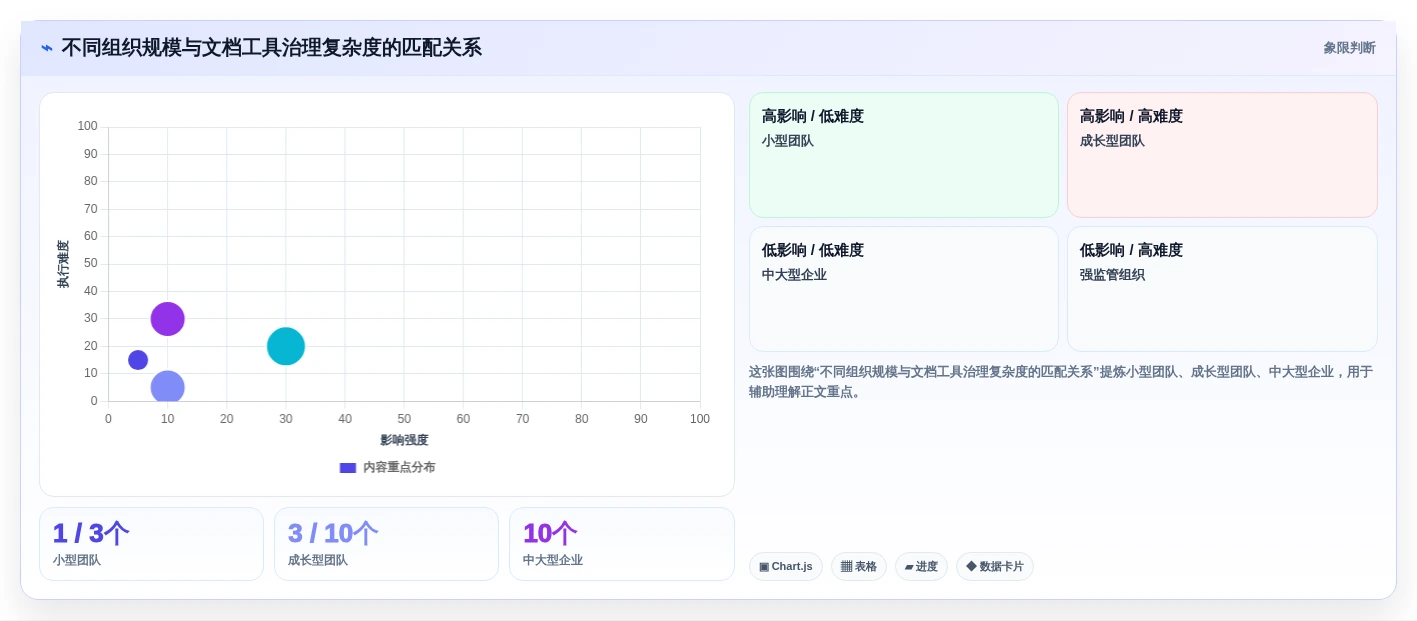Click the 进度 tag chip
This screenshot has height=621, width=1417.
point(921,567)
